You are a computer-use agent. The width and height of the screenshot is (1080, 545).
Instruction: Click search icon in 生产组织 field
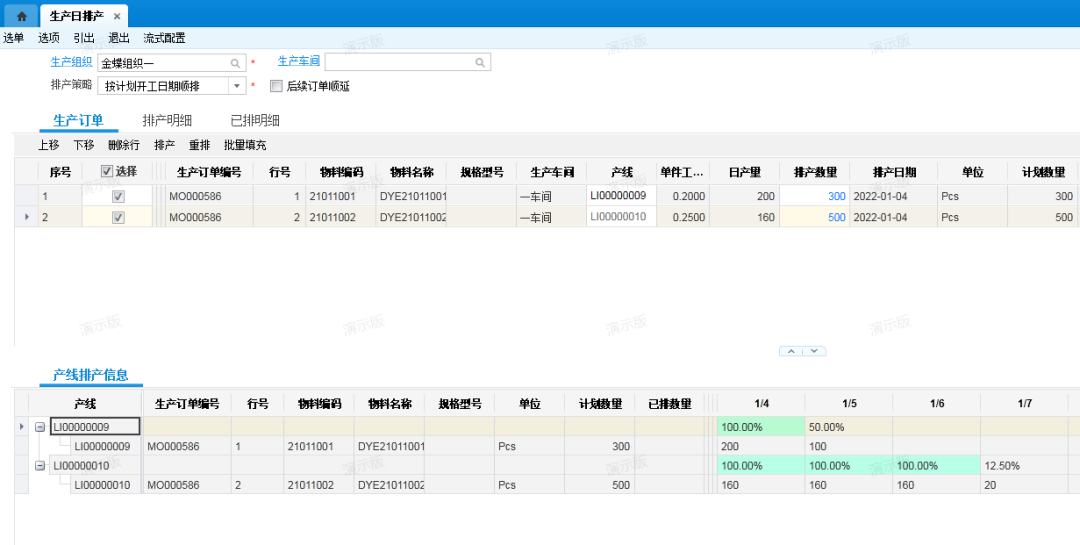235,63
